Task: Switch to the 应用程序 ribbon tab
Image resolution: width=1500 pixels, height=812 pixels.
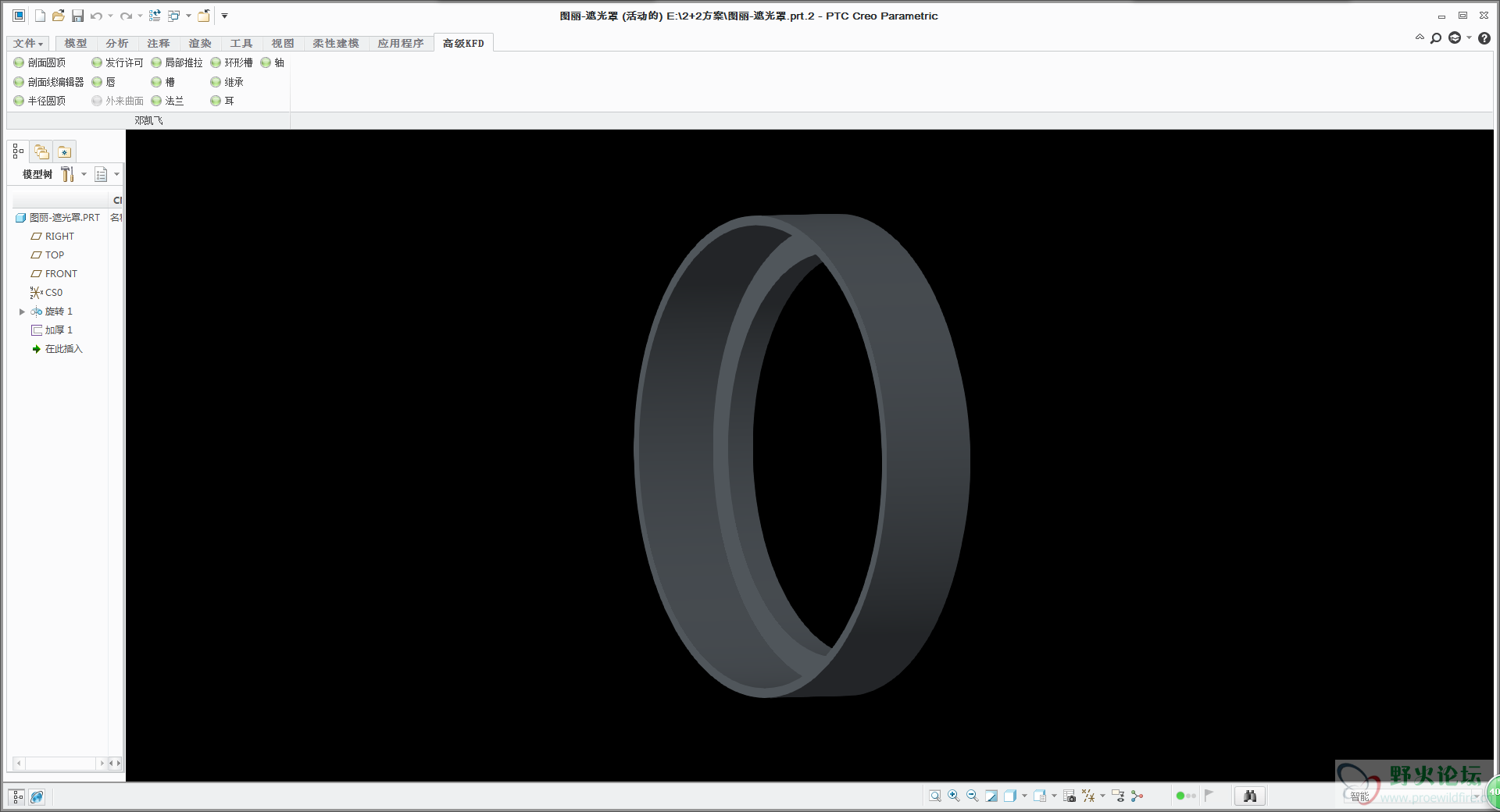Action: pos(401,43)
